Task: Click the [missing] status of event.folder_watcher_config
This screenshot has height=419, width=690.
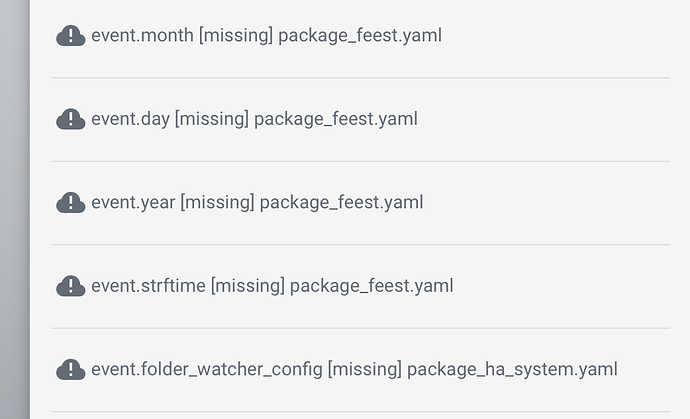Action: (365, 369)
